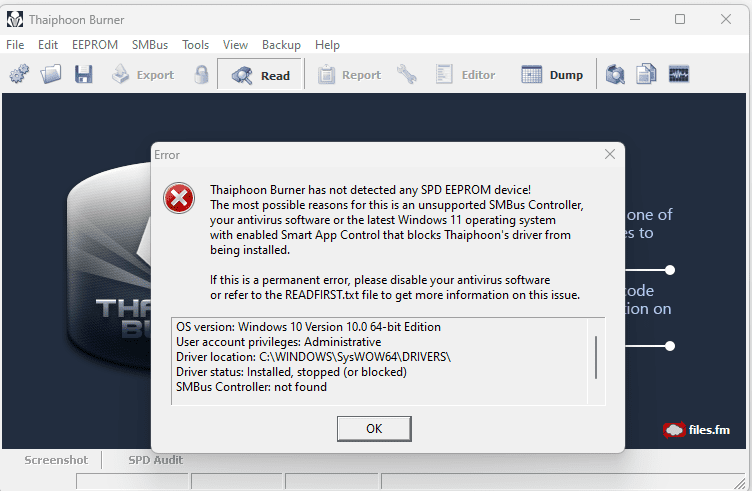Switch to the Screenshot tab
The height and width of the screenshot is (491, 752).
pyautogui.click(x=56, y=460)
